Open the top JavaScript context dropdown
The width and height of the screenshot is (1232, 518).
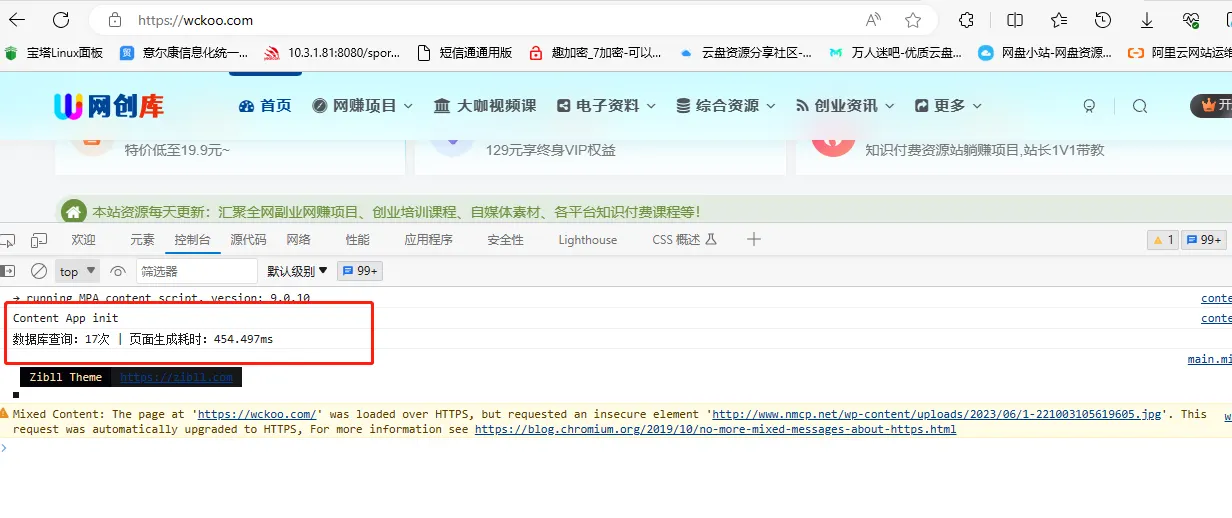click(77, 271)
